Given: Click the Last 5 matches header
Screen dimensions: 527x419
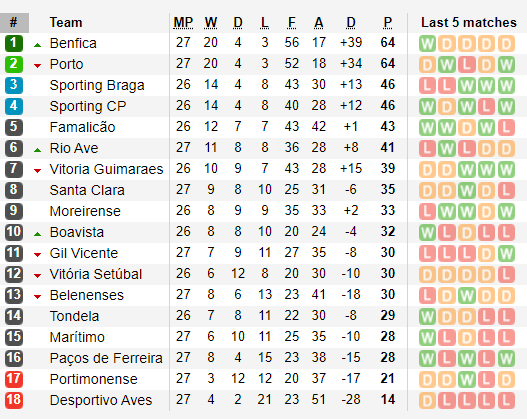Looking at the screenshot, I should (469, 23).
